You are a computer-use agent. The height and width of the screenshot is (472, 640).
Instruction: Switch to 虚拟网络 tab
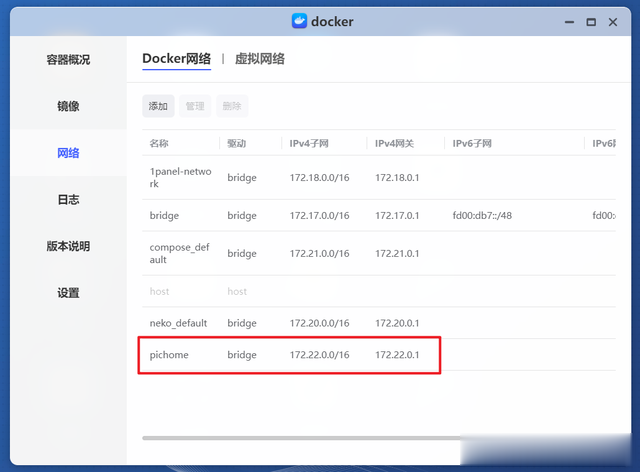[260, 59]
